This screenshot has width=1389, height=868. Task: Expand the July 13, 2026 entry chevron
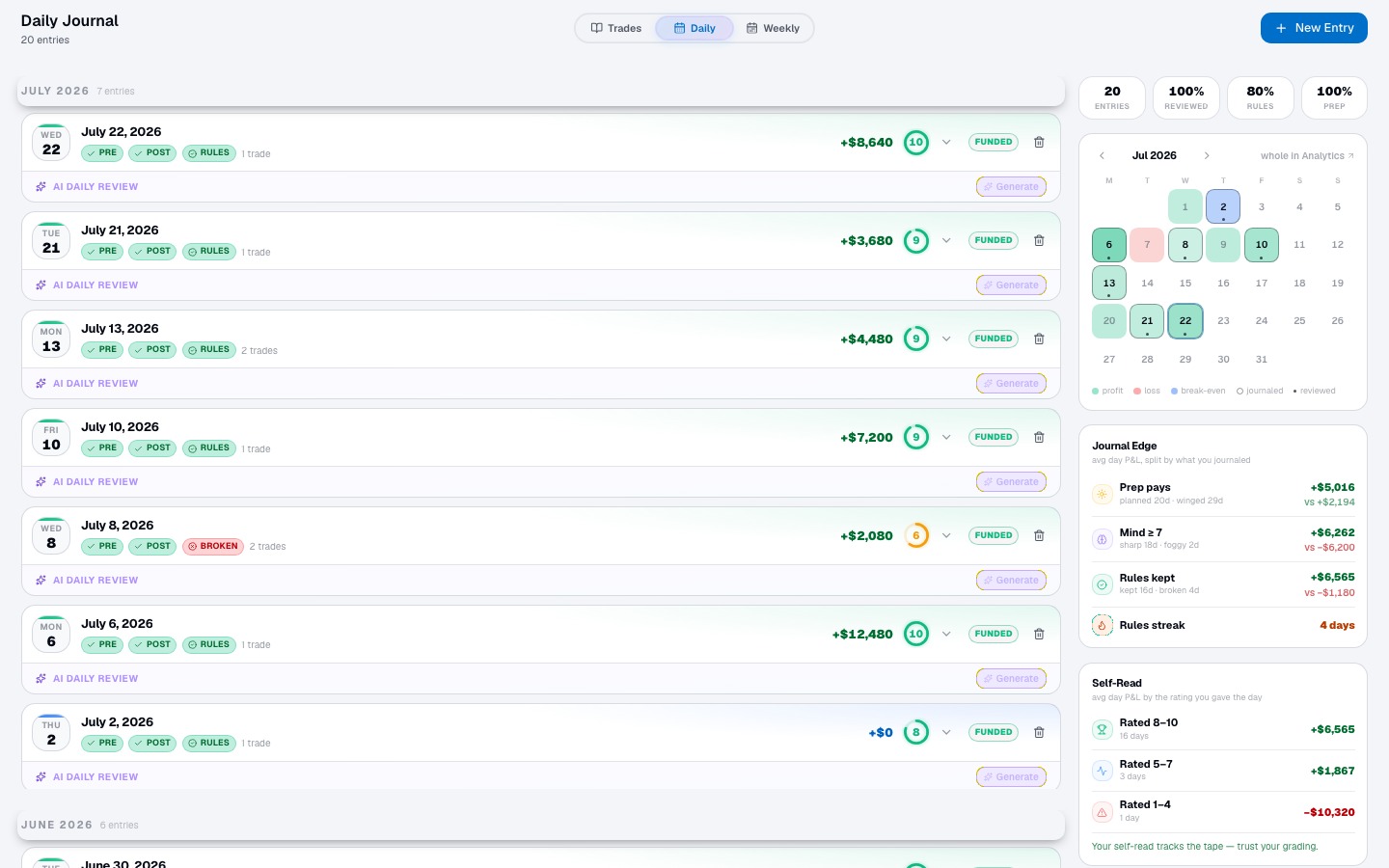946,339
